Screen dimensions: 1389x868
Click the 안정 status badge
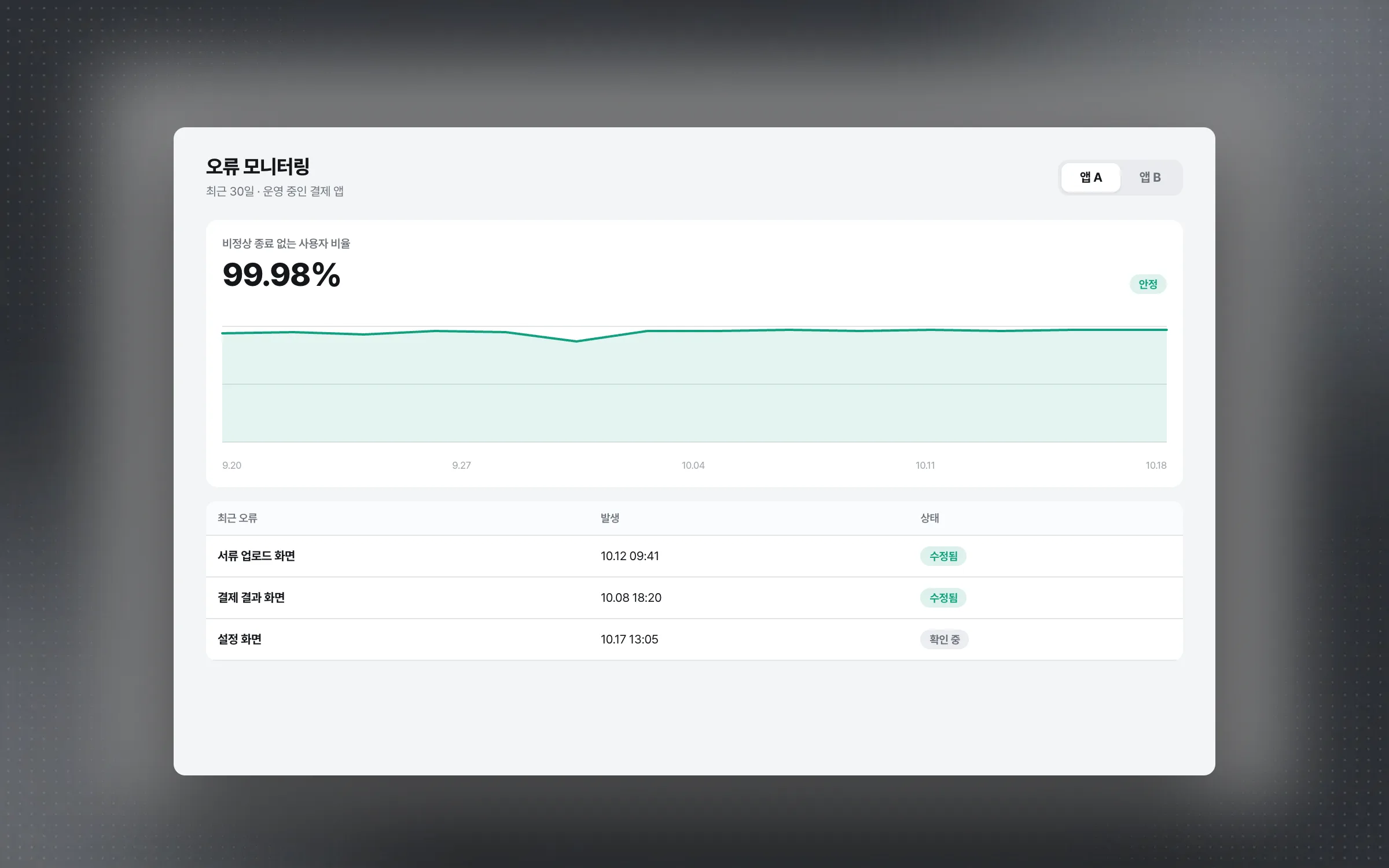tap(1148, 284)
